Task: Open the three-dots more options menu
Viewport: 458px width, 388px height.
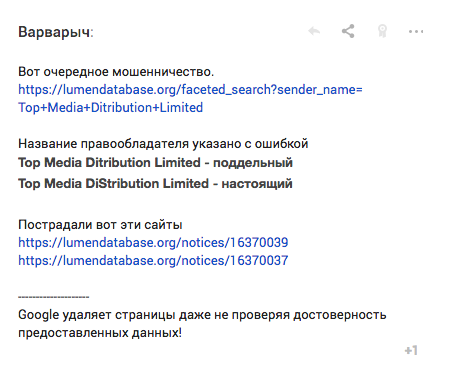Action: coord(416,32)
